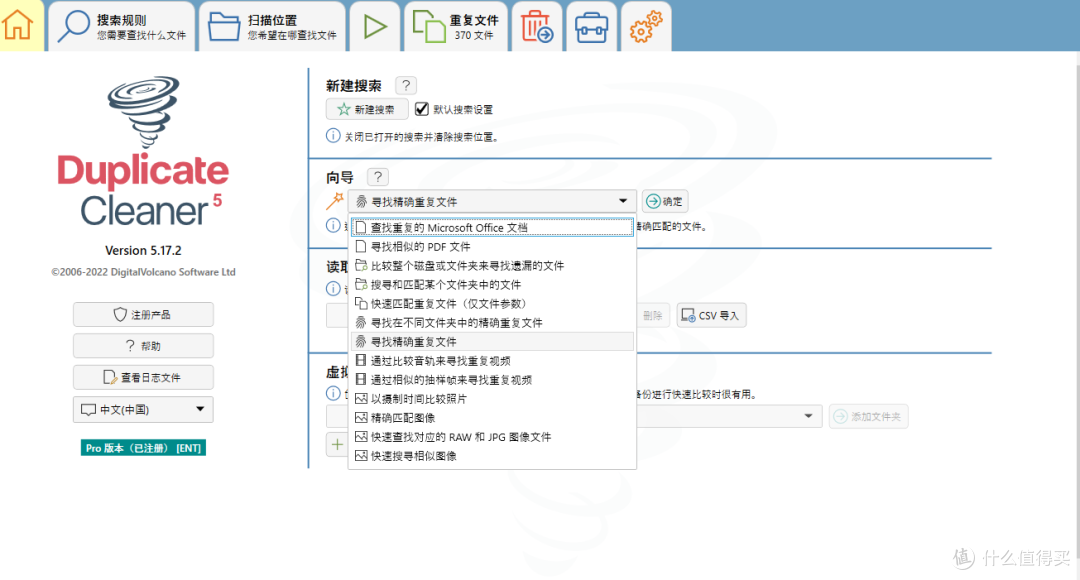The height and width of the screenshot is (580, 1080).
Task: Select 寻找相似的 PDF 文件 option
Action: tap(492, 247)
